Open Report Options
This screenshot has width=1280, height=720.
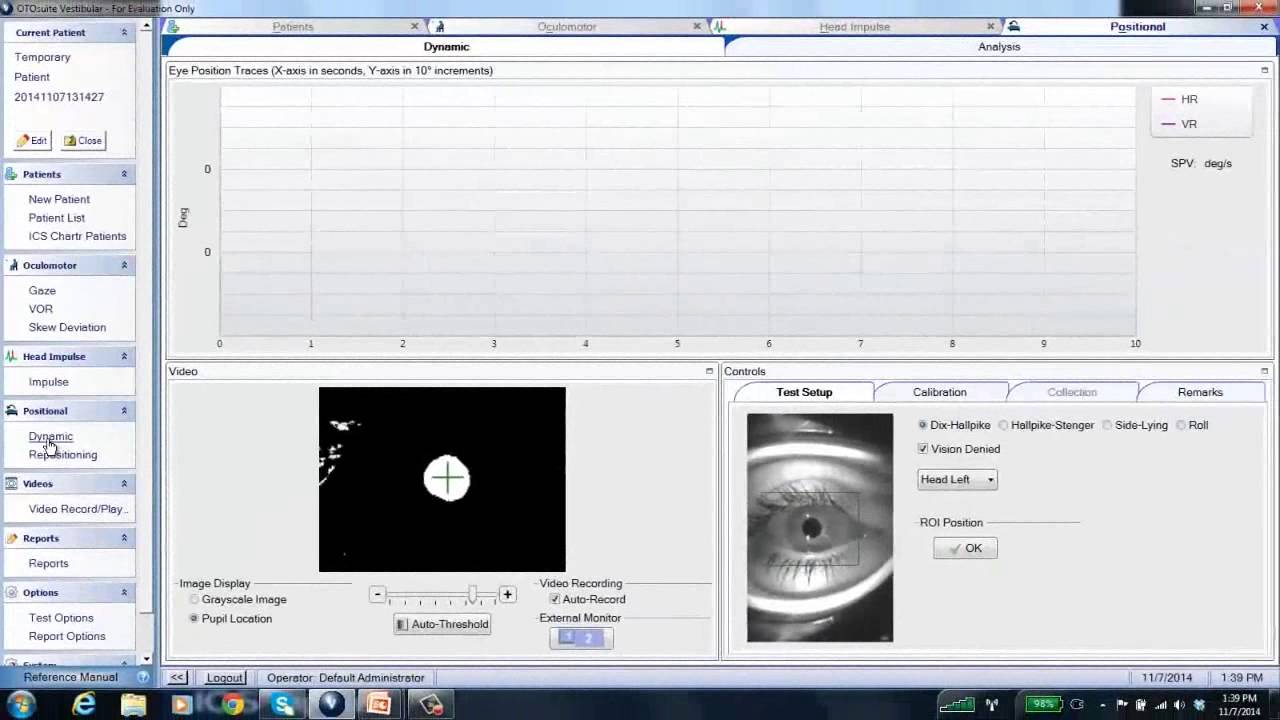[x=67, y=636]
